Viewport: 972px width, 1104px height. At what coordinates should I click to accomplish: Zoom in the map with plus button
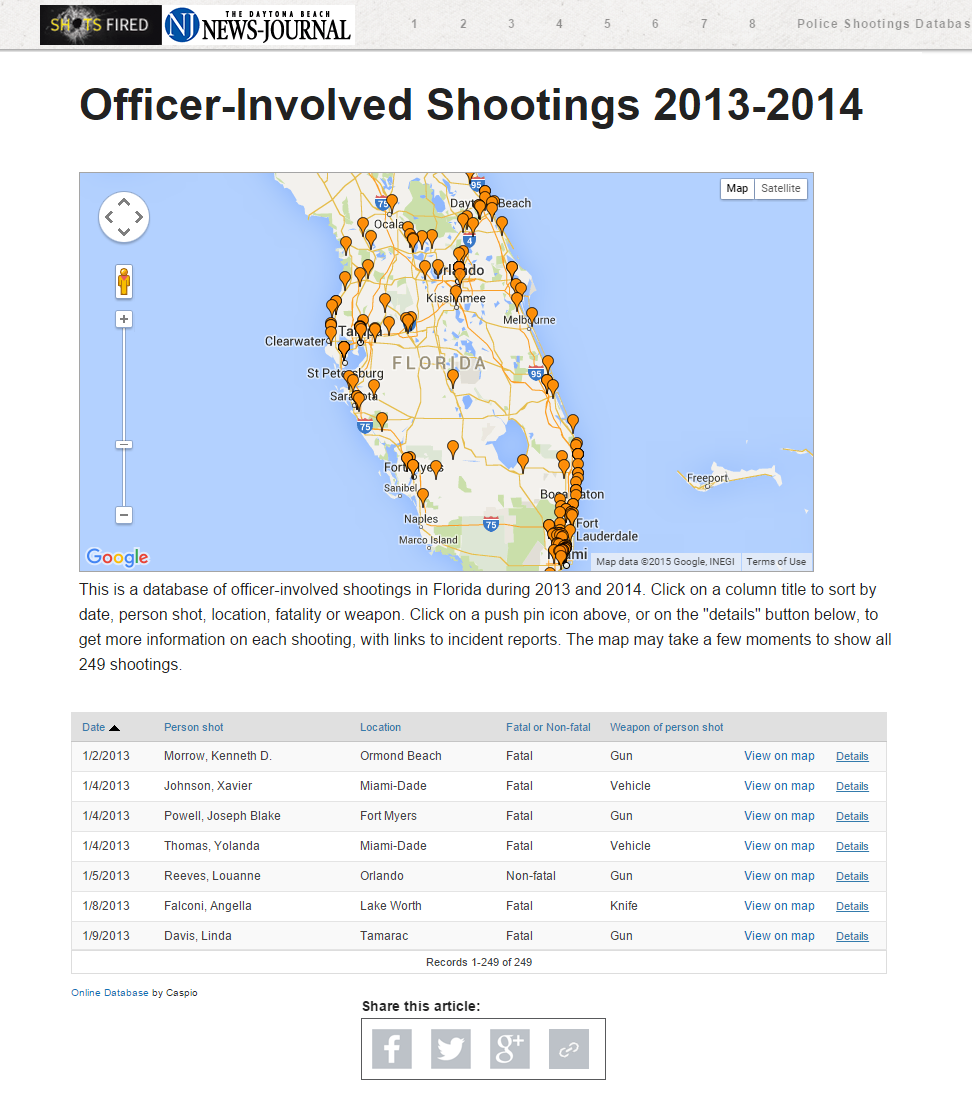pyautogui.click(x=124, y=320)
